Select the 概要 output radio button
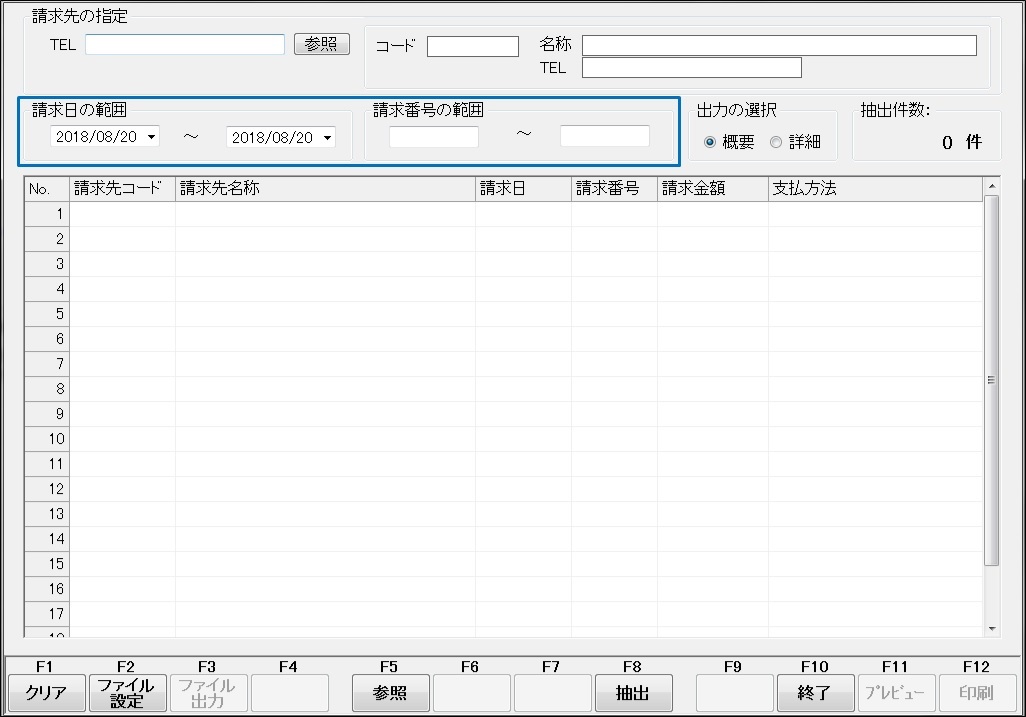 click(x=710, y=143)
